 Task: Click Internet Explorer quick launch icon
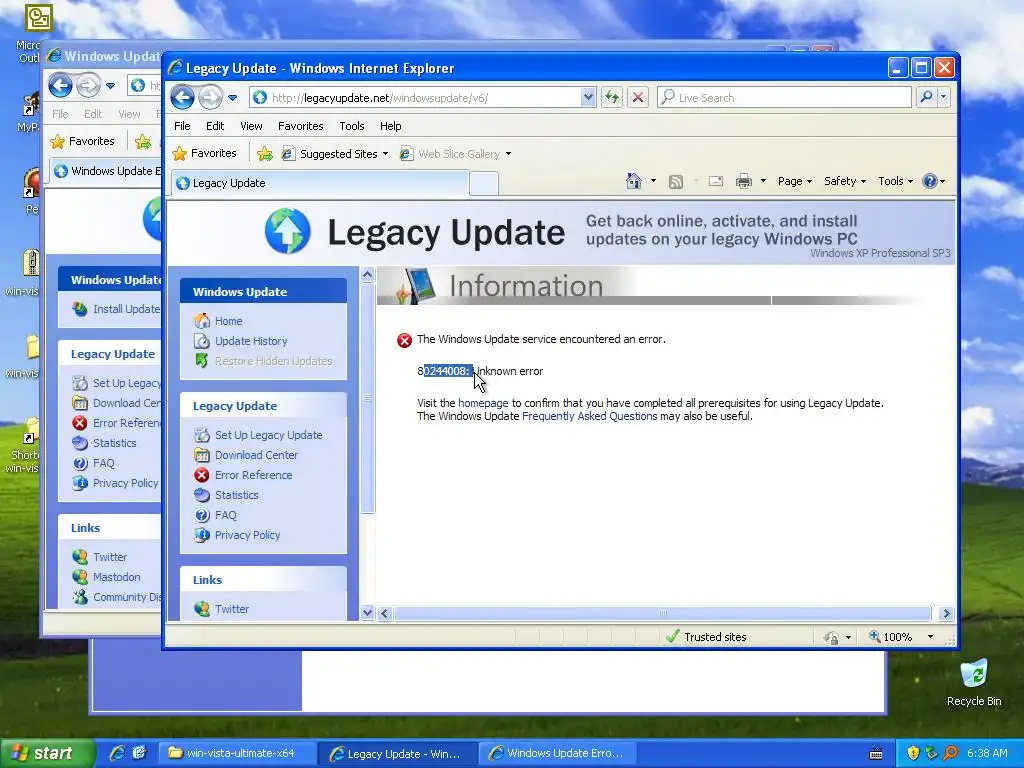pyautogui.click(x=117, y=753)
